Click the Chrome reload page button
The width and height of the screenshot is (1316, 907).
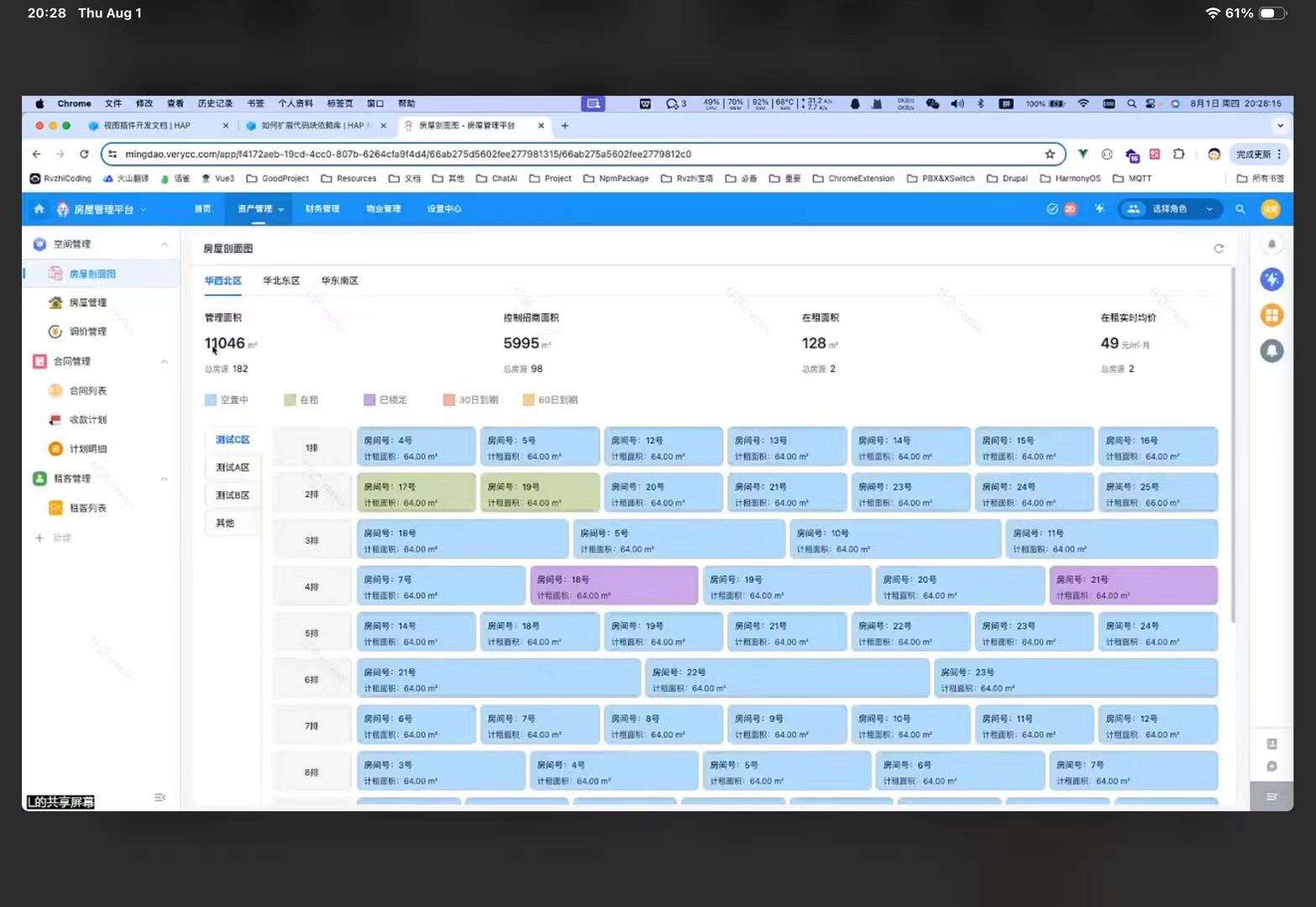coord(84,155)
